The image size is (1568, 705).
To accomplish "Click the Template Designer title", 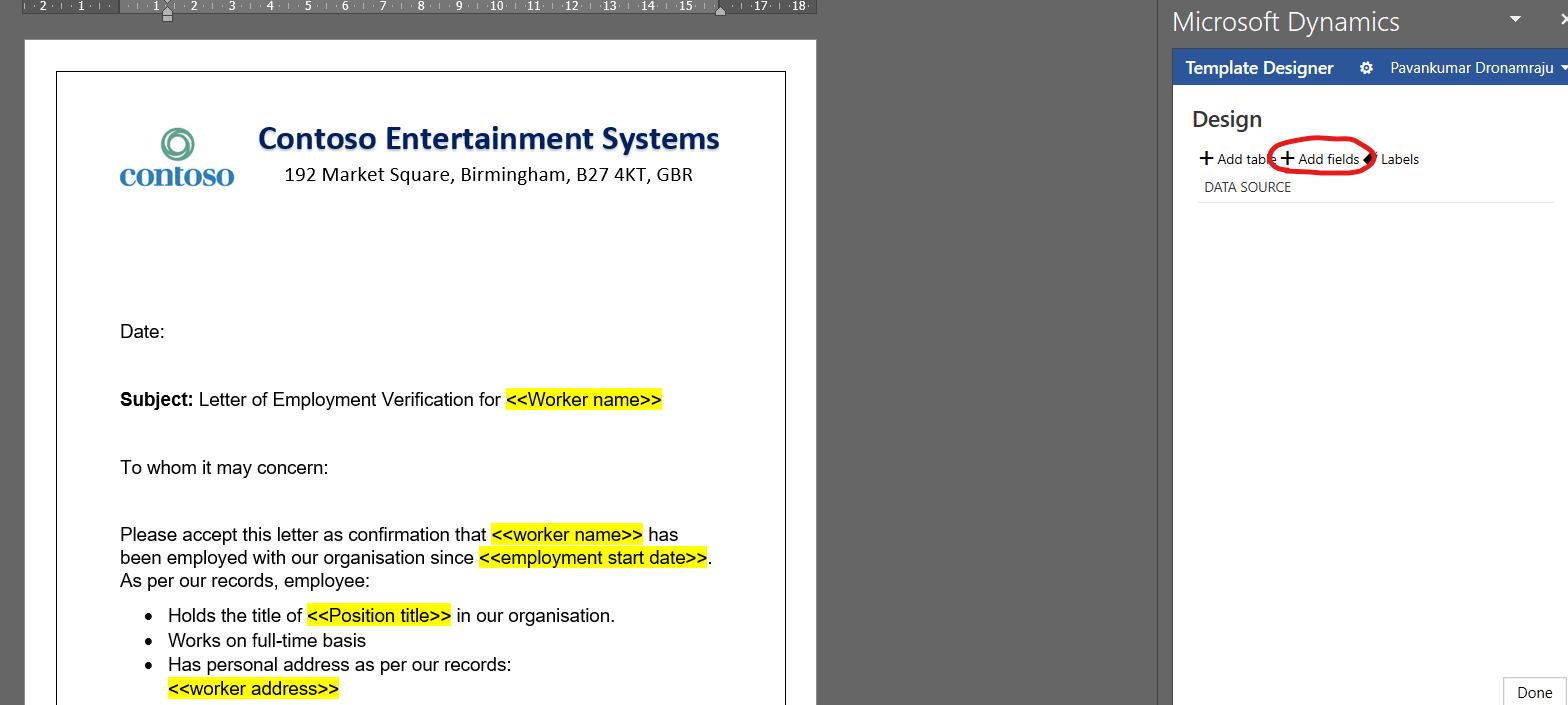I will pos(1259,68).
